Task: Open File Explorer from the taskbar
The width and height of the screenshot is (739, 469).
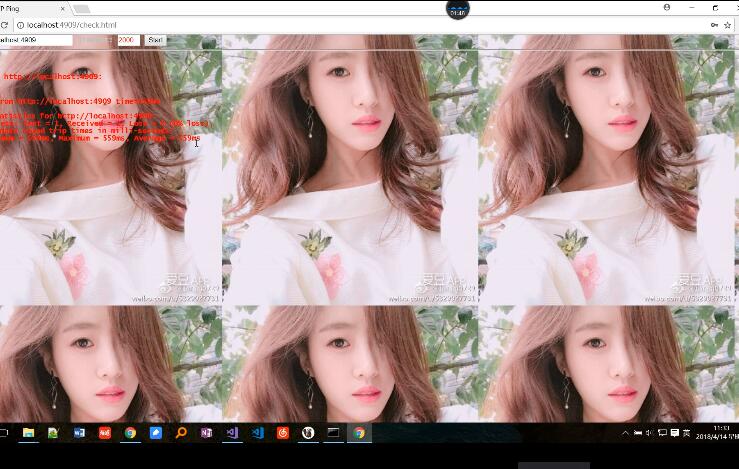Action: [28, 433]
